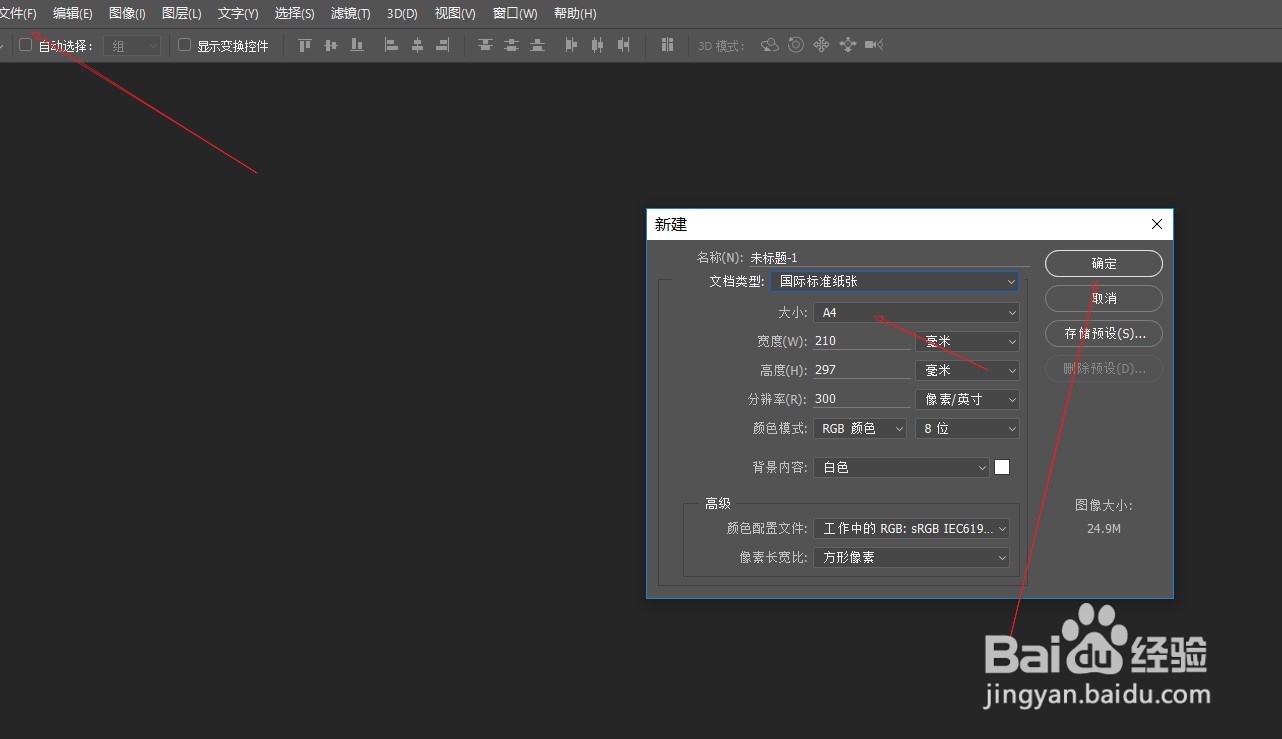Select the 3D slide object icon
The width and height of the screenshot is (1282, 739).
(x=848, y=45)
